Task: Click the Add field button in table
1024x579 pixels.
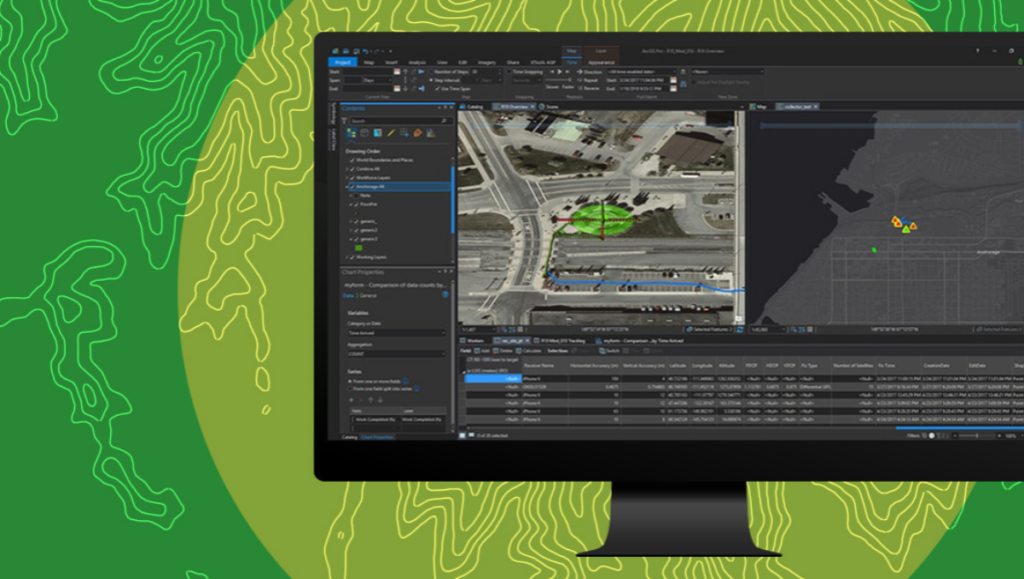Action: 482,351
